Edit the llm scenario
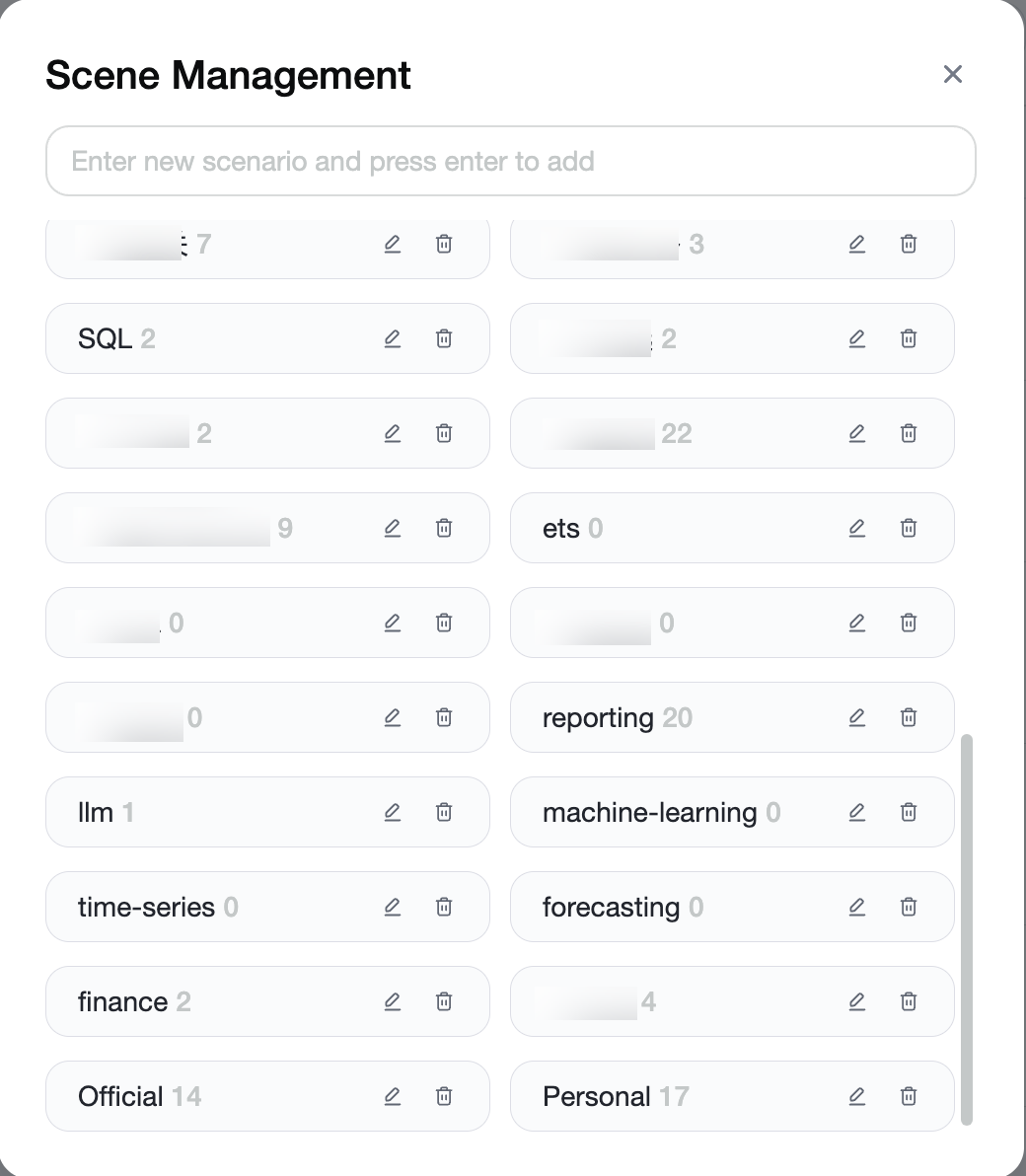 393,812
